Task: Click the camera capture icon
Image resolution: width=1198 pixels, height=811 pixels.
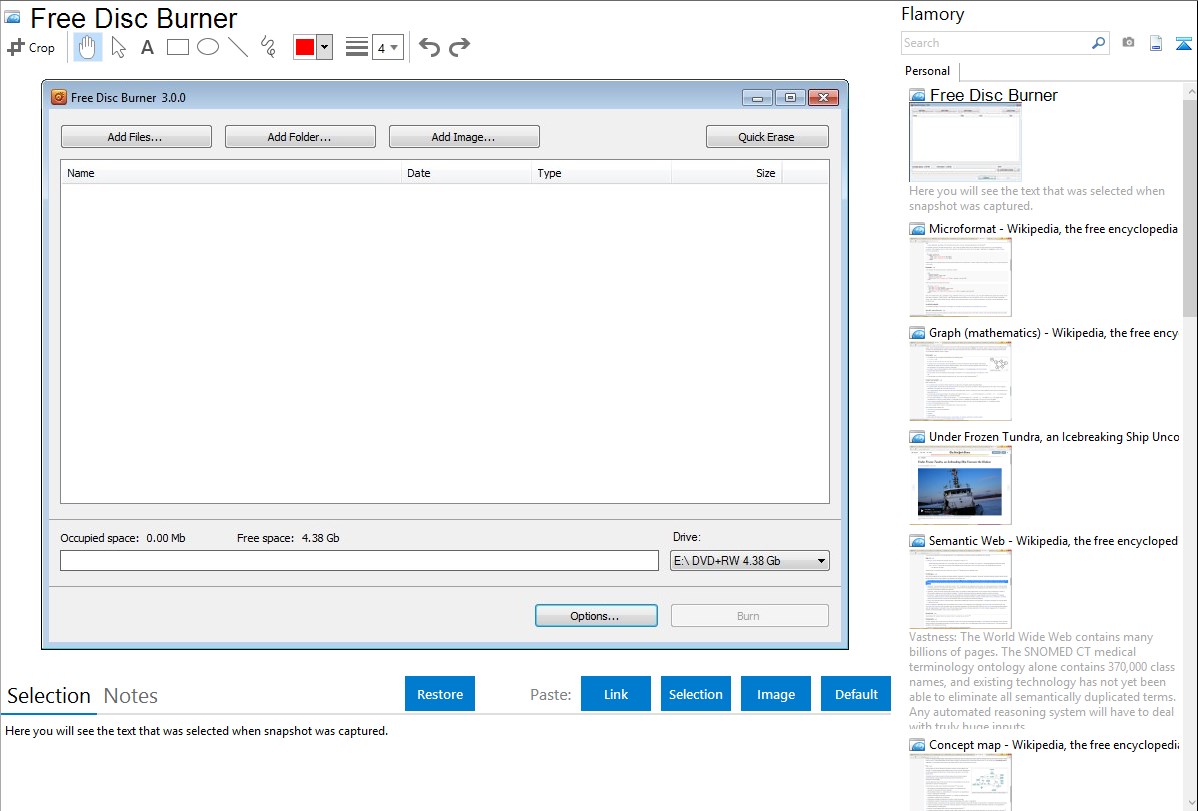Action: (1128, 43)
